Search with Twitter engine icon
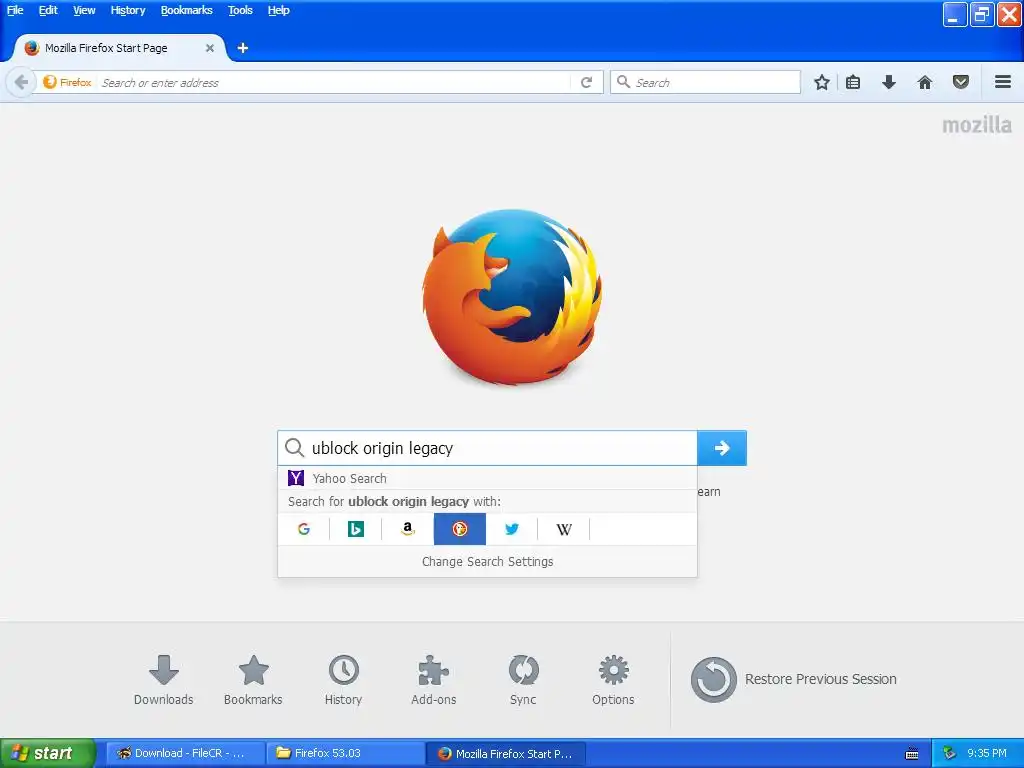This screenshot has height=768, width=1024. point(512,529)
